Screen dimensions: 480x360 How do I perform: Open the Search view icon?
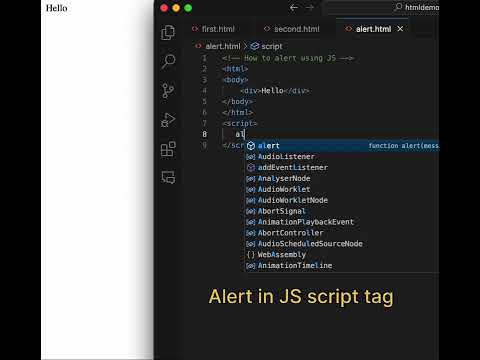point(168,61)
